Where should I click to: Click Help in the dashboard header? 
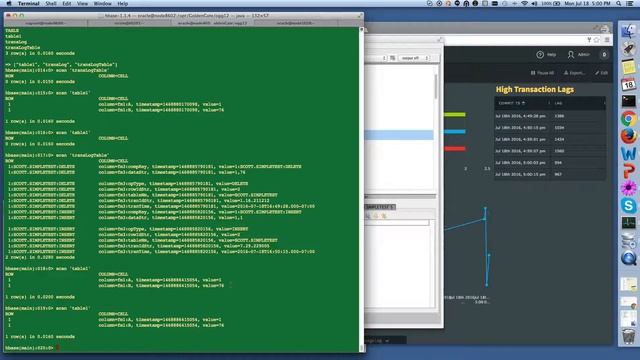[x=546, y=54]
